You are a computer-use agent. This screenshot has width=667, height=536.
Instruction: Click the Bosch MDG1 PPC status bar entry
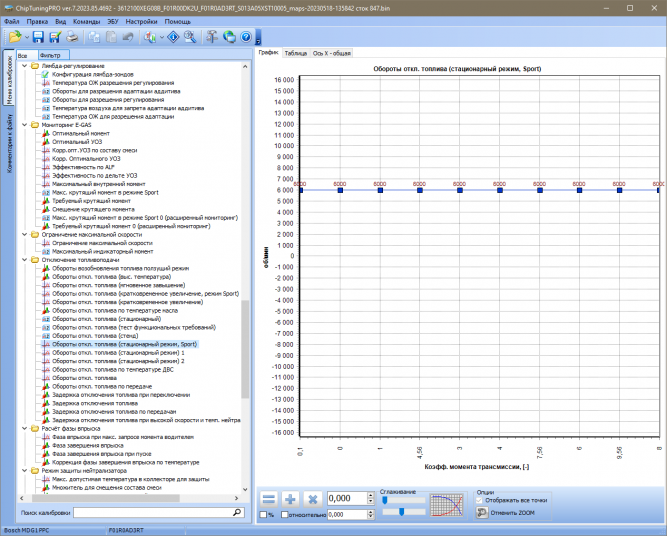pos(26,530)
